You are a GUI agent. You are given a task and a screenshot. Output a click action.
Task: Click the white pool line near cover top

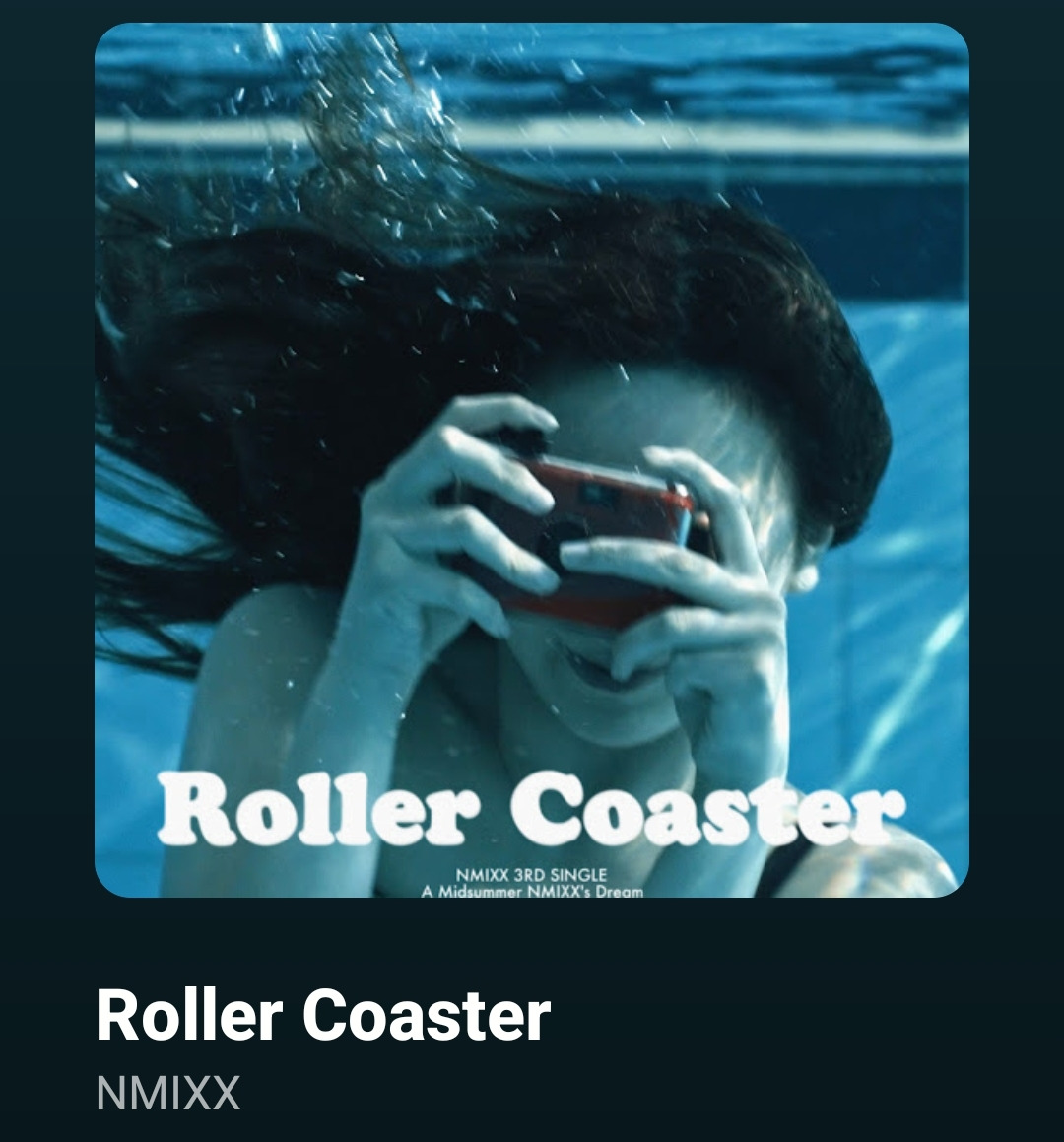pos(532,138)
